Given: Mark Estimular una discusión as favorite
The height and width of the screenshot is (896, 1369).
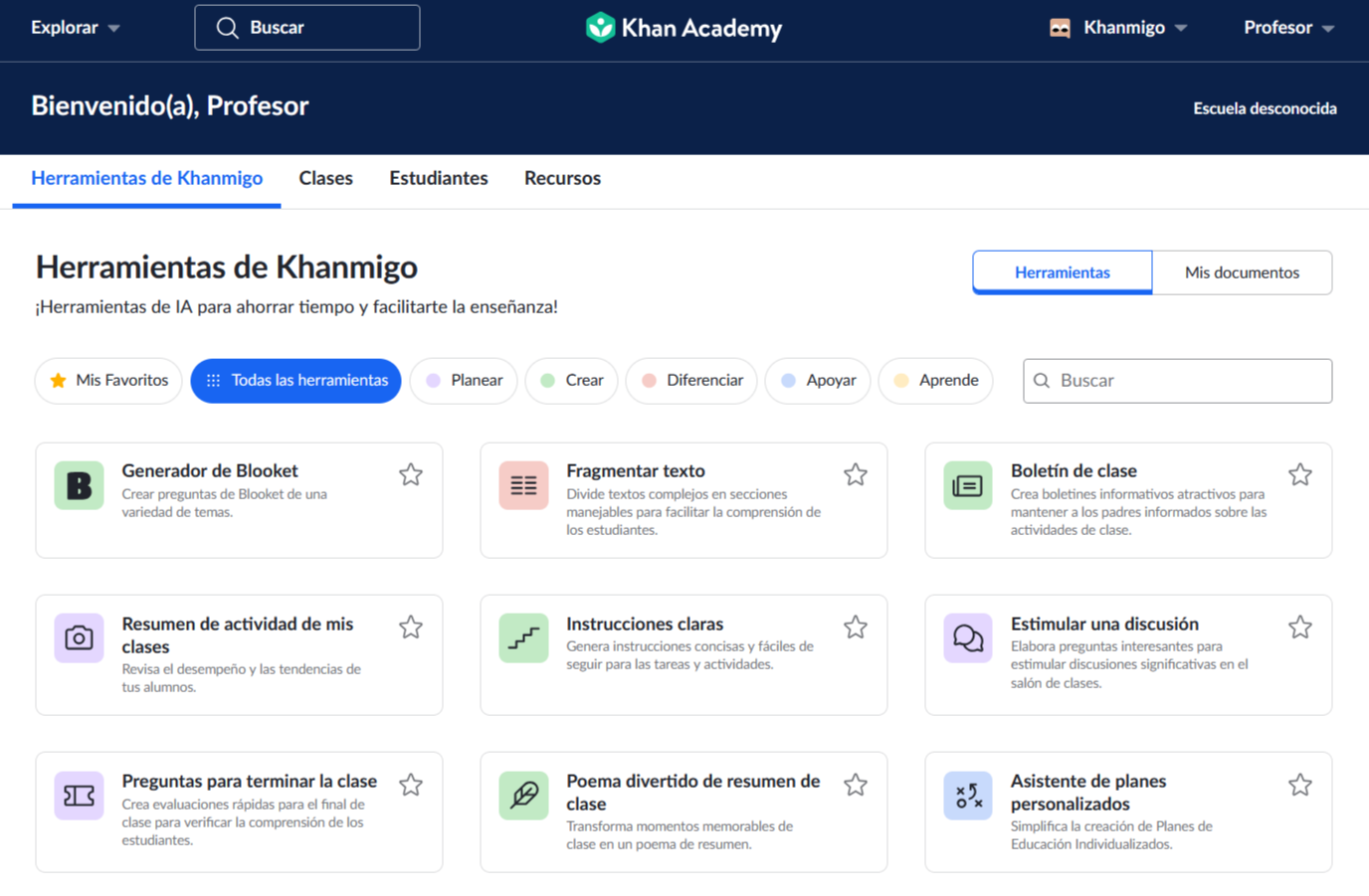Looking at the screenshot, I should [x=1300, y=627].
